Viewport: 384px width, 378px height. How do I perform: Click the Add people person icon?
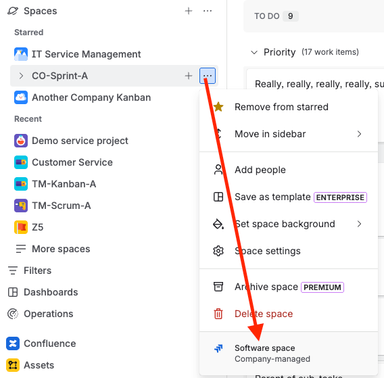tap(218, 170)
